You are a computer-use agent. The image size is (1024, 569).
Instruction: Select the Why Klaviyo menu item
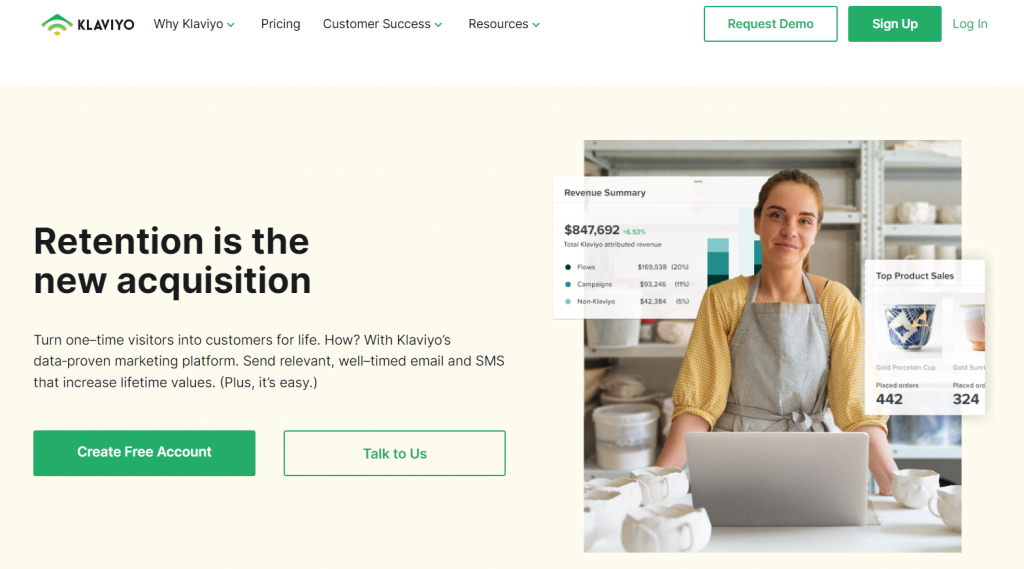point(188,24)
